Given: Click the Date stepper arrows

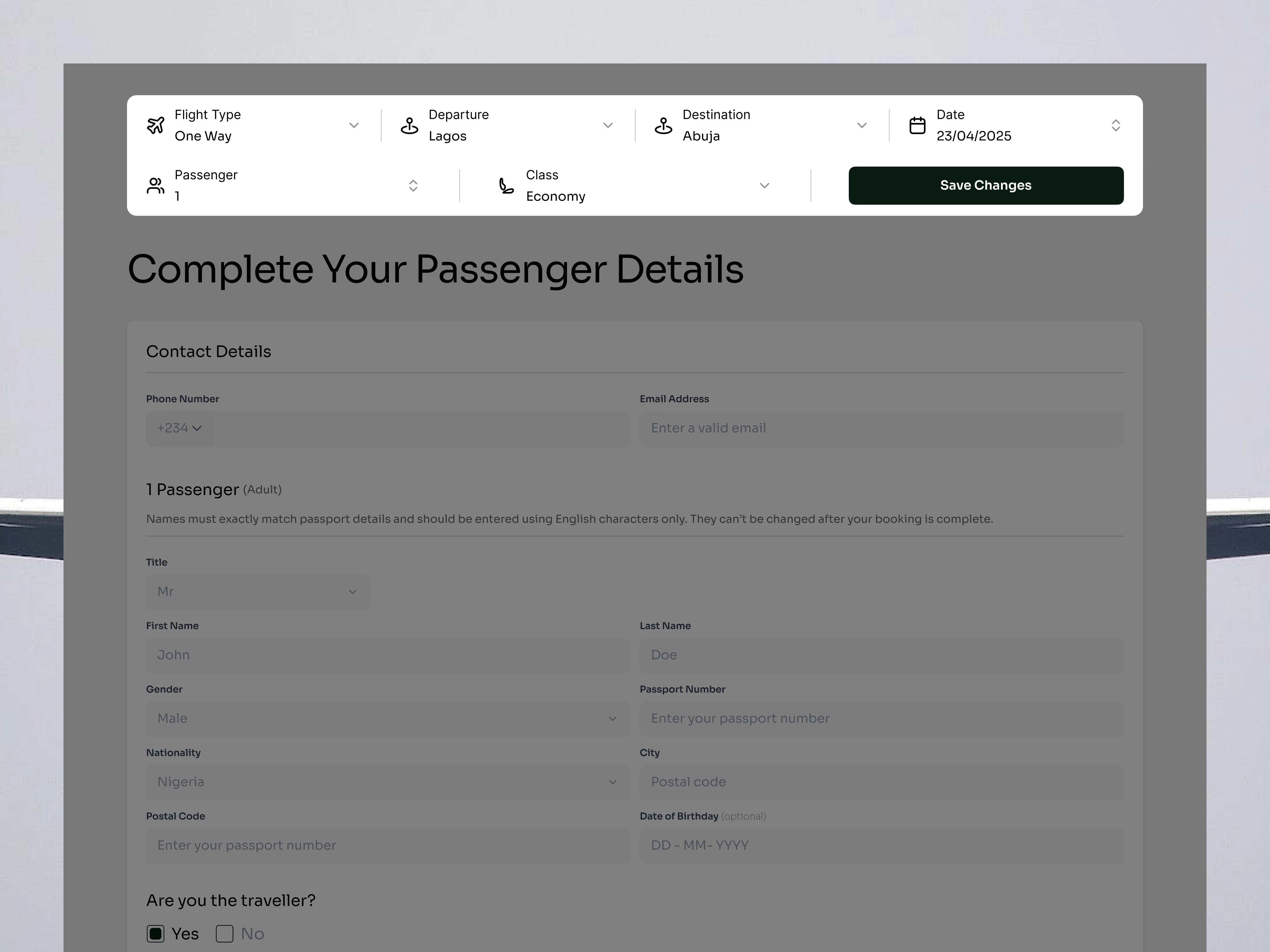Looking at the screenshot, I should point(1115,125).
